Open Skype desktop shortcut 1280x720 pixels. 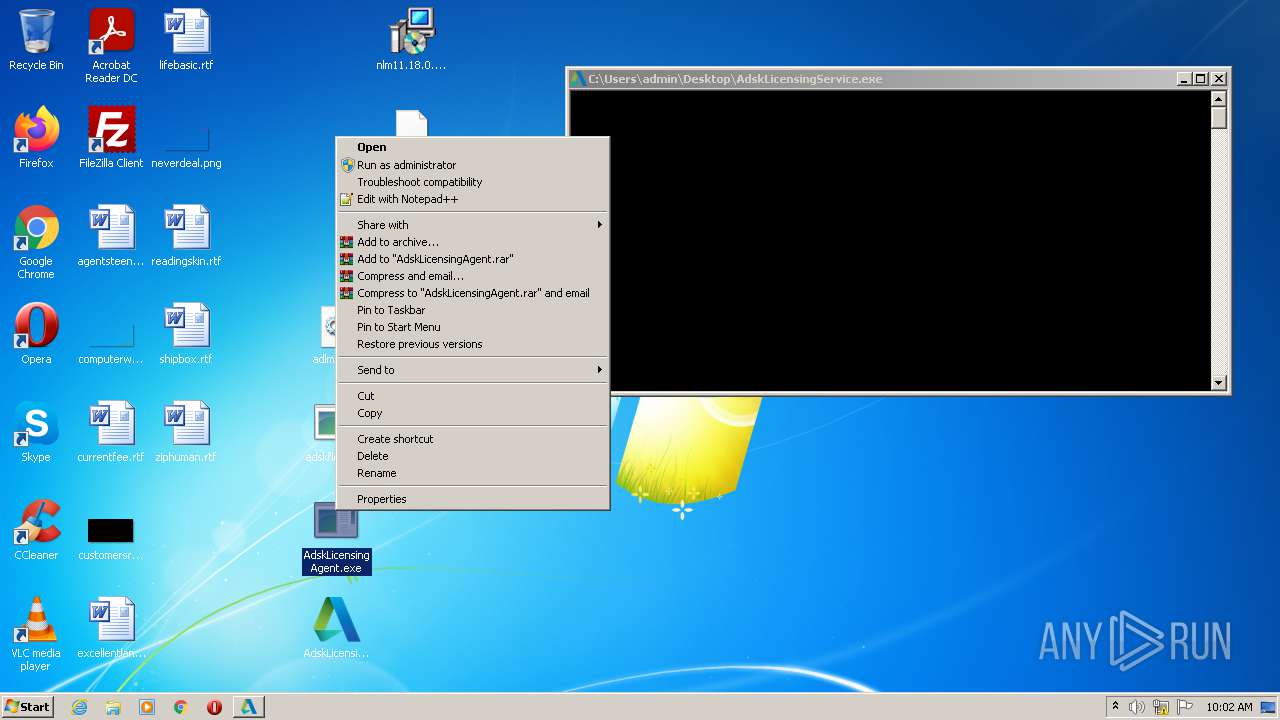(36, 432)
